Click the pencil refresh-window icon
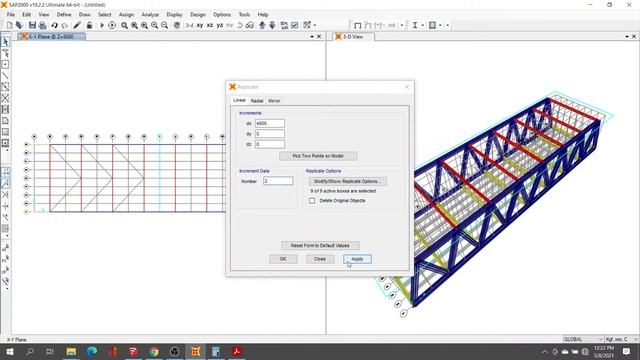 coord(77,25)
